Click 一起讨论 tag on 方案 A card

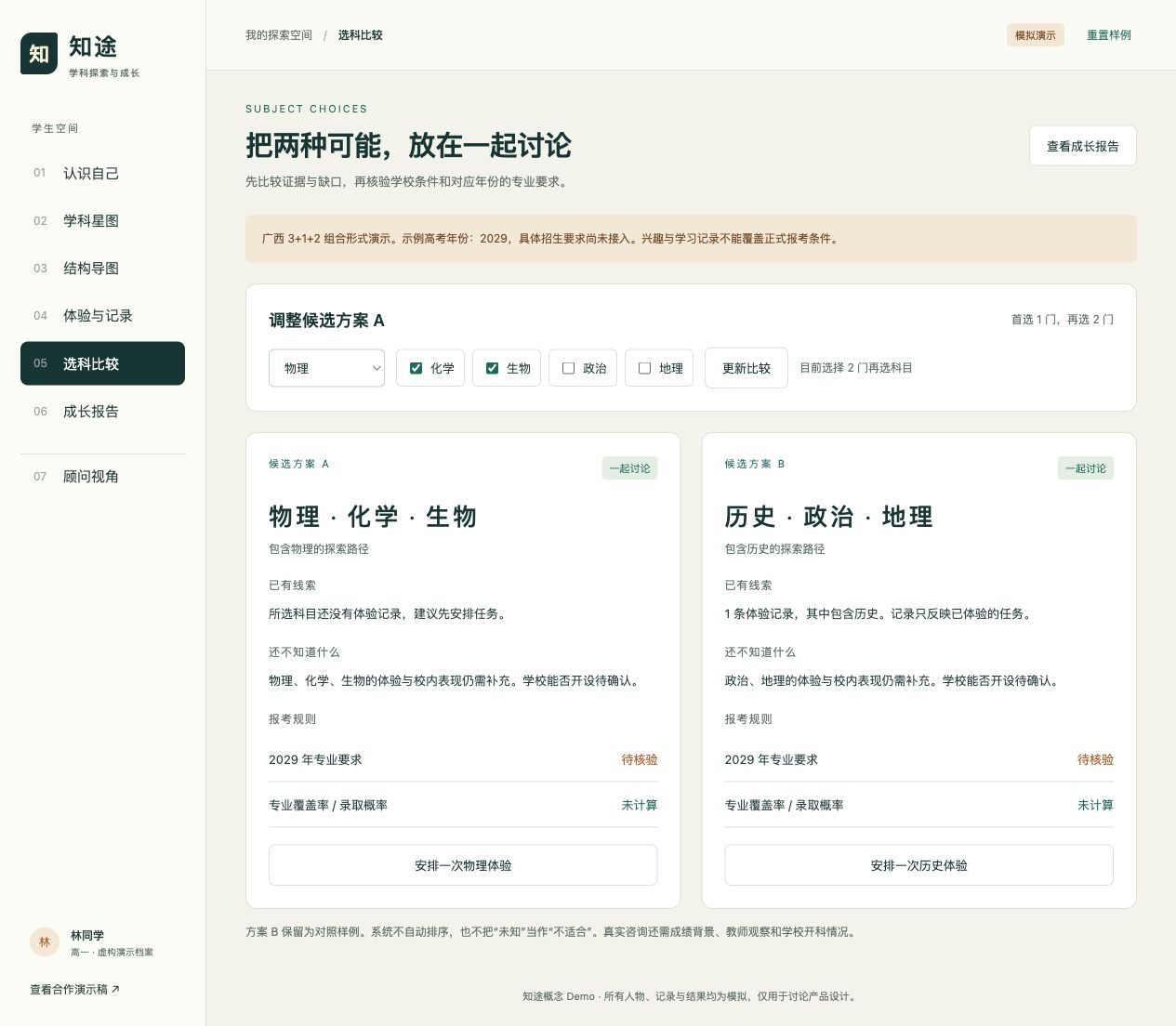tap(630, 468)
